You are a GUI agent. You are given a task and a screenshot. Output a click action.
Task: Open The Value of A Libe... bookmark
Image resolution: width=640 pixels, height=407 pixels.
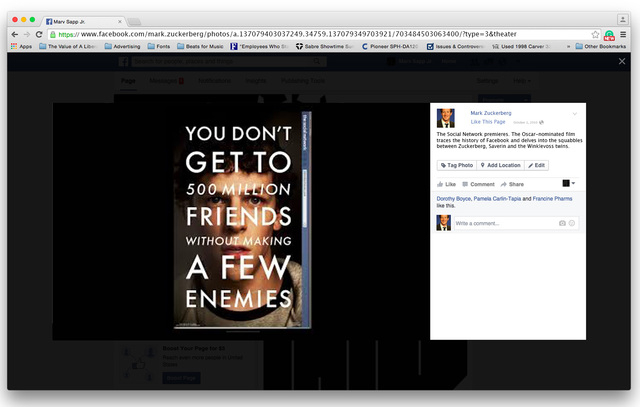(x=67, y=47)
